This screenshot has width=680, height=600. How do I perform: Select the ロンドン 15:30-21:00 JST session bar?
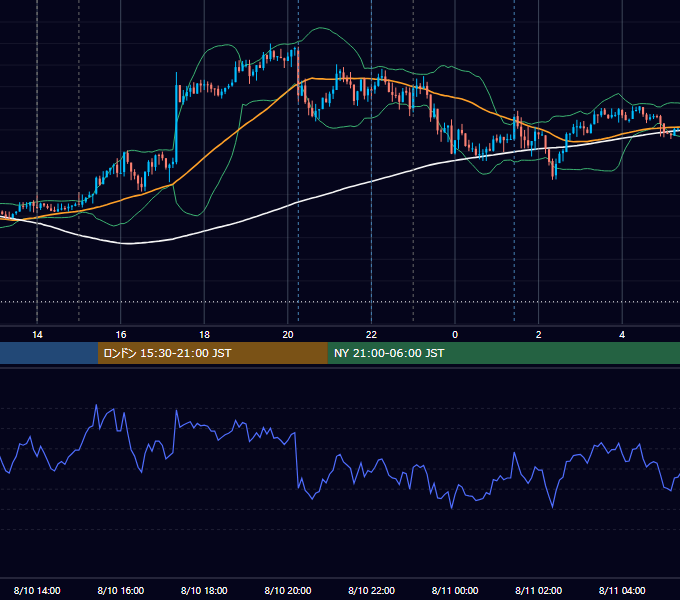coord(212,353)
